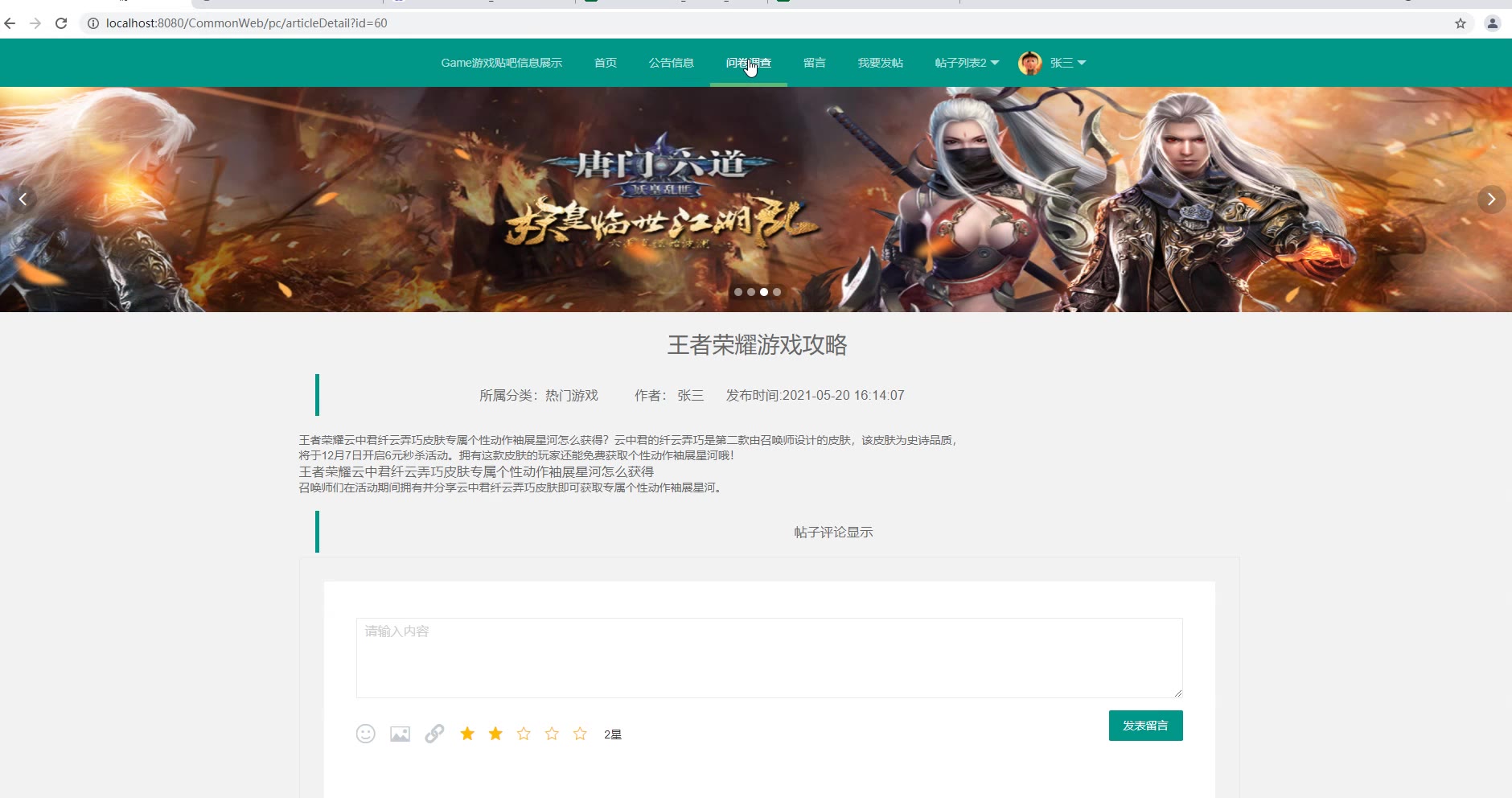Select the first carousel indicator dot

(738, 292)
